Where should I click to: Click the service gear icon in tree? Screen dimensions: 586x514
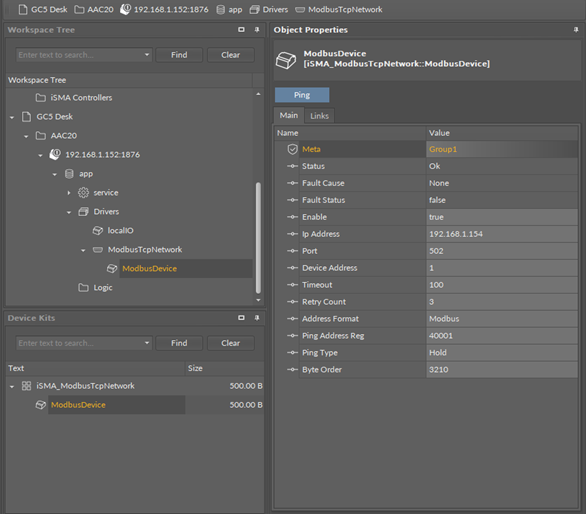tap(83, 193)
